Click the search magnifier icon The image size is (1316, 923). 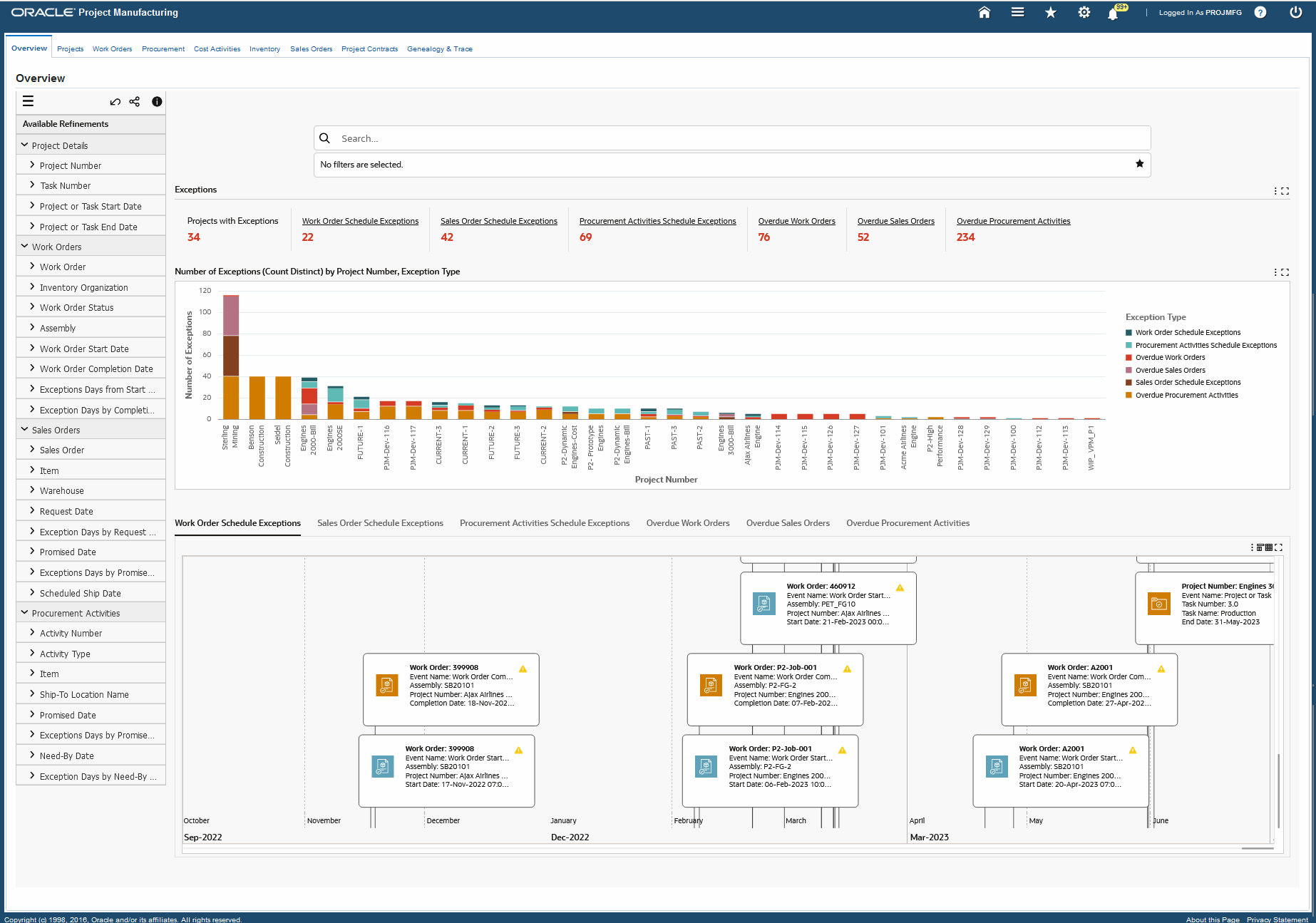click(x=324, y=138)
